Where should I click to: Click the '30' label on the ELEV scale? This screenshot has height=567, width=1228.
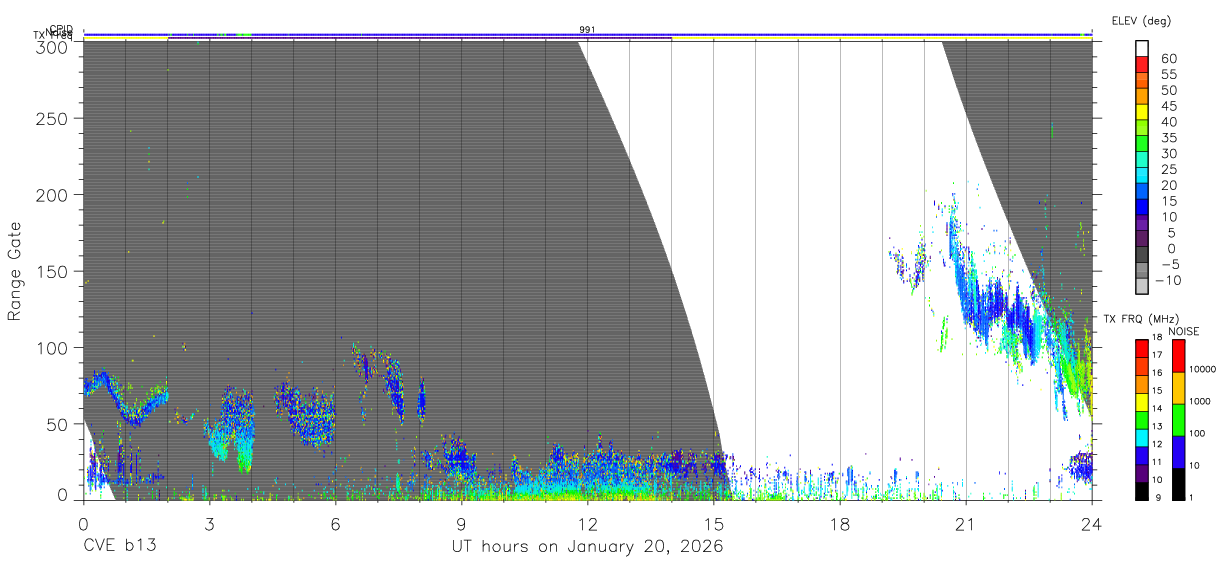click(1168, 154)
